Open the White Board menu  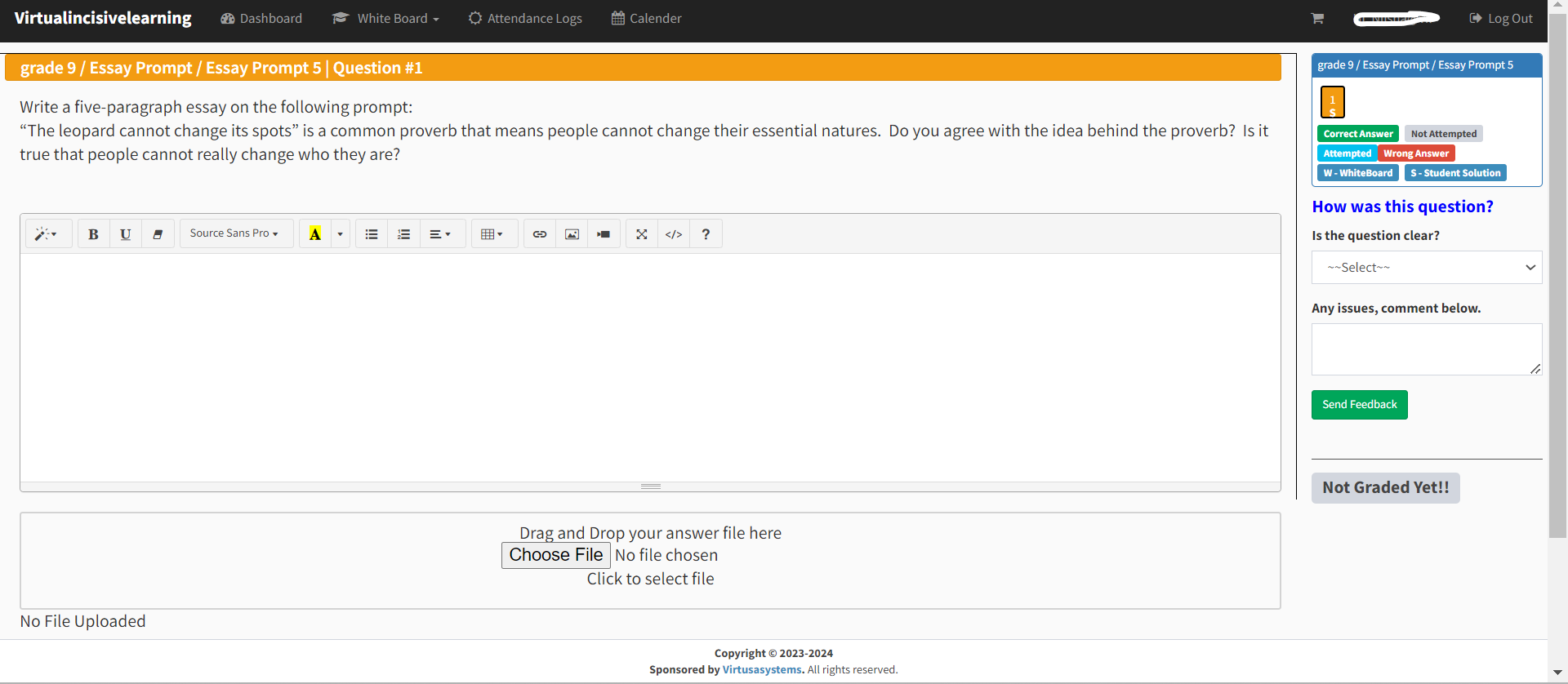[386, 19]
